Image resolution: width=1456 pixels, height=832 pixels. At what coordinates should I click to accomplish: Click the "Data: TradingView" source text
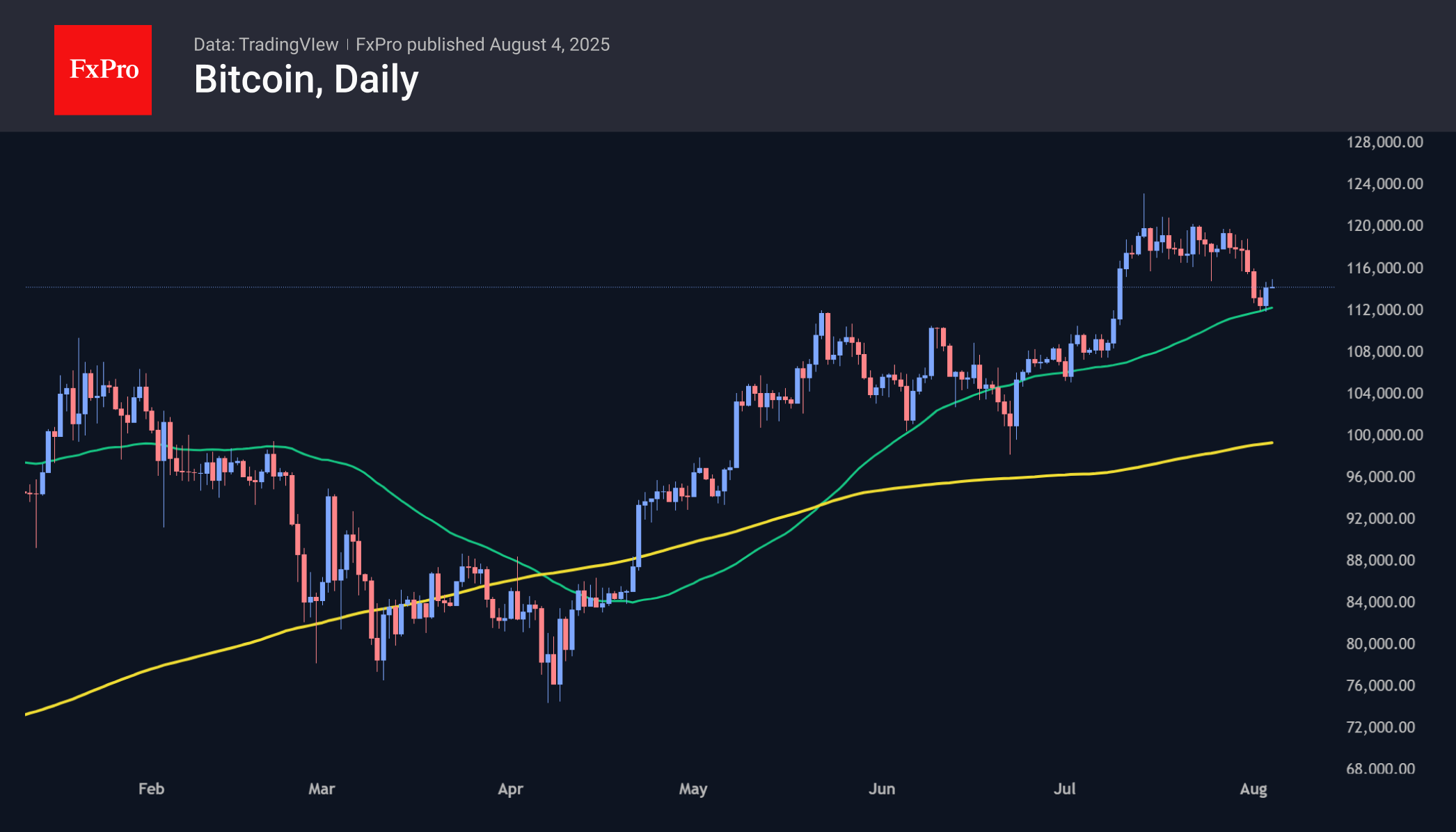[266, 45]
